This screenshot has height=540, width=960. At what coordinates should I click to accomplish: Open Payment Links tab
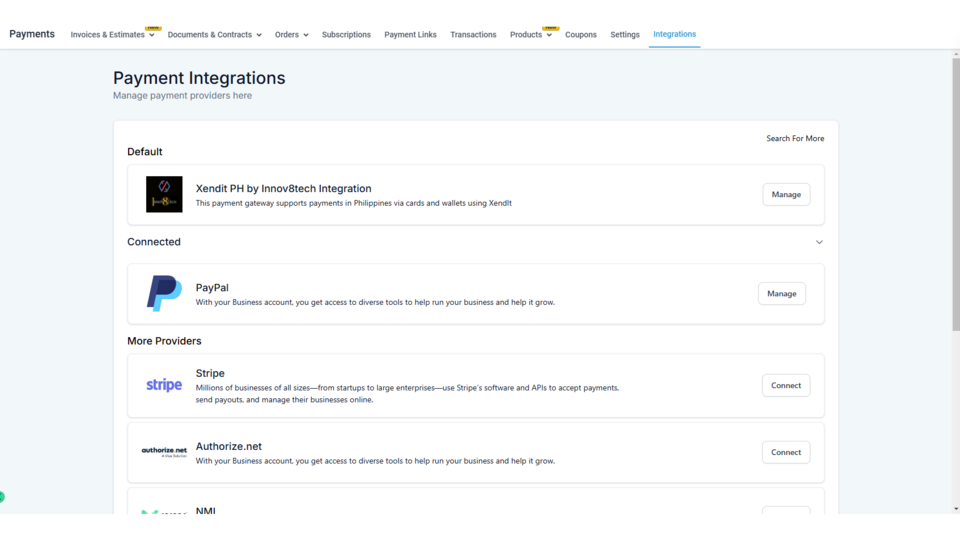(410, 35)
